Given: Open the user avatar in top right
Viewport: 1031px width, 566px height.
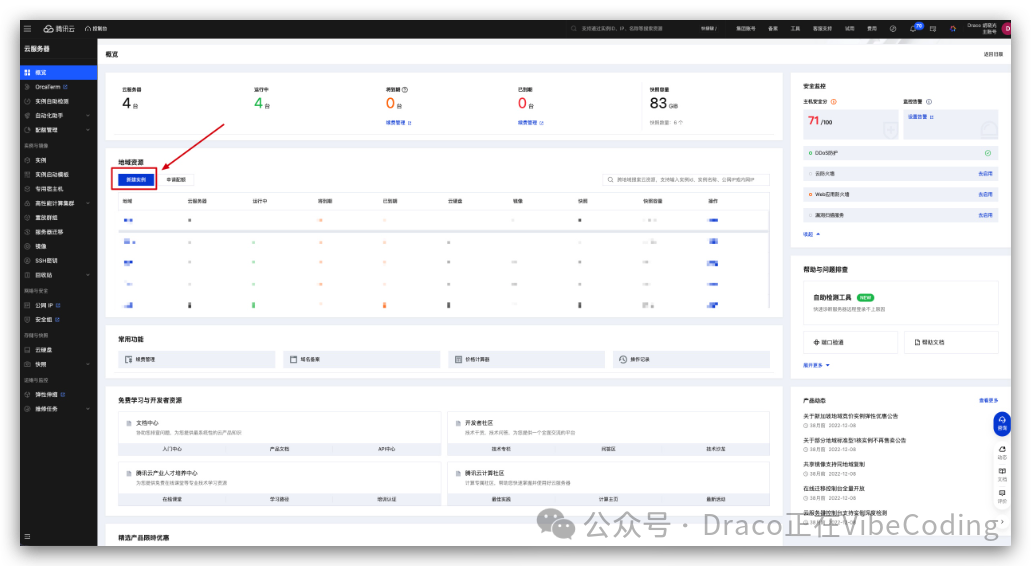Looking at the screenshot, I should pos(1008,29).
